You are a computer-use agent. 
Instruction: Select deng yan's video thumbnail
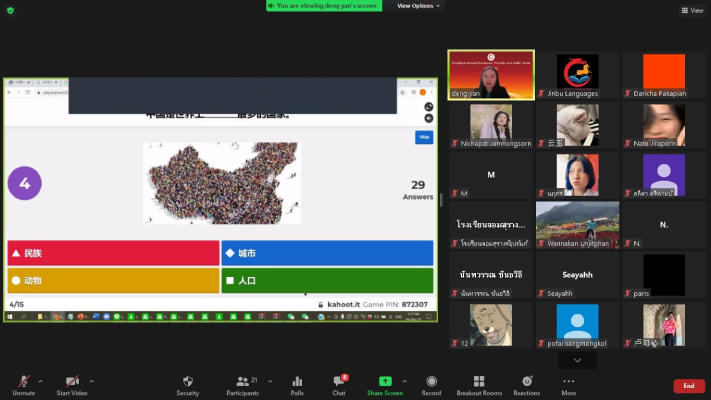491,76
